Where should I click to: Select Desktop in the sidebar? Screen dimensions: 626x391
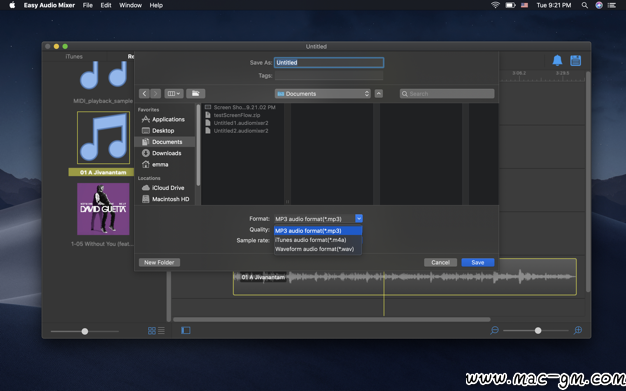(x=165, y=131)
